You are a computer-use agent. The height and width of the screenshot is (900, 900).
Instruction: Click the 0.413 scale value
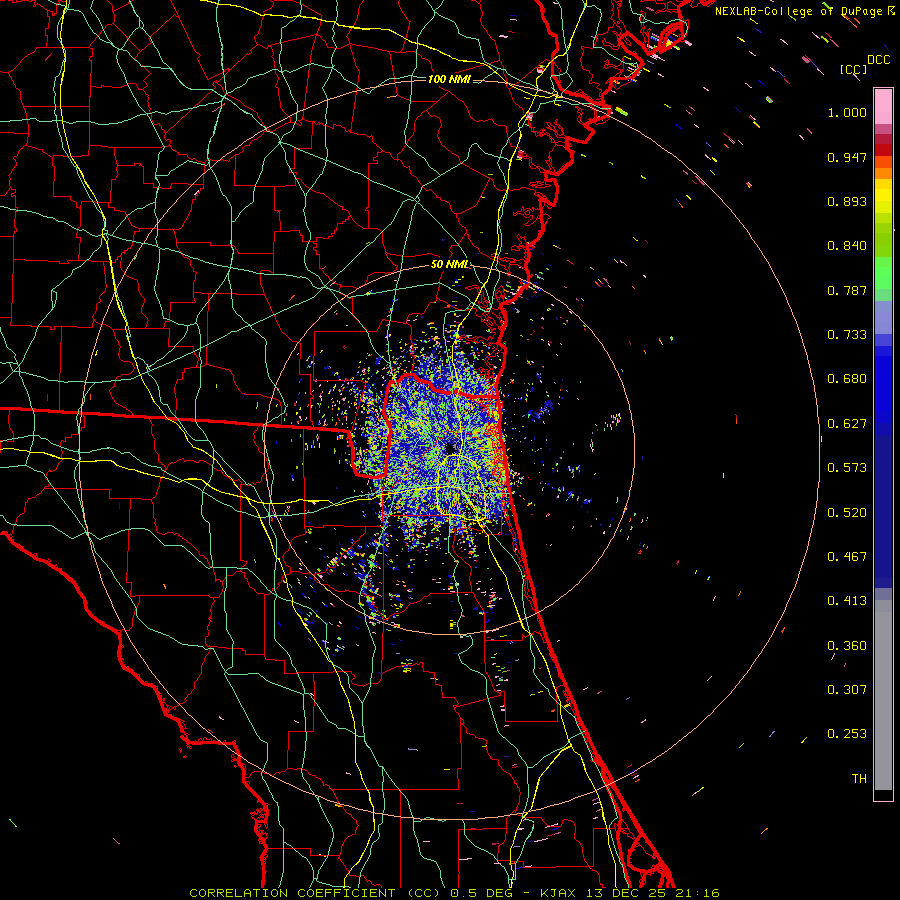[847, 601]
